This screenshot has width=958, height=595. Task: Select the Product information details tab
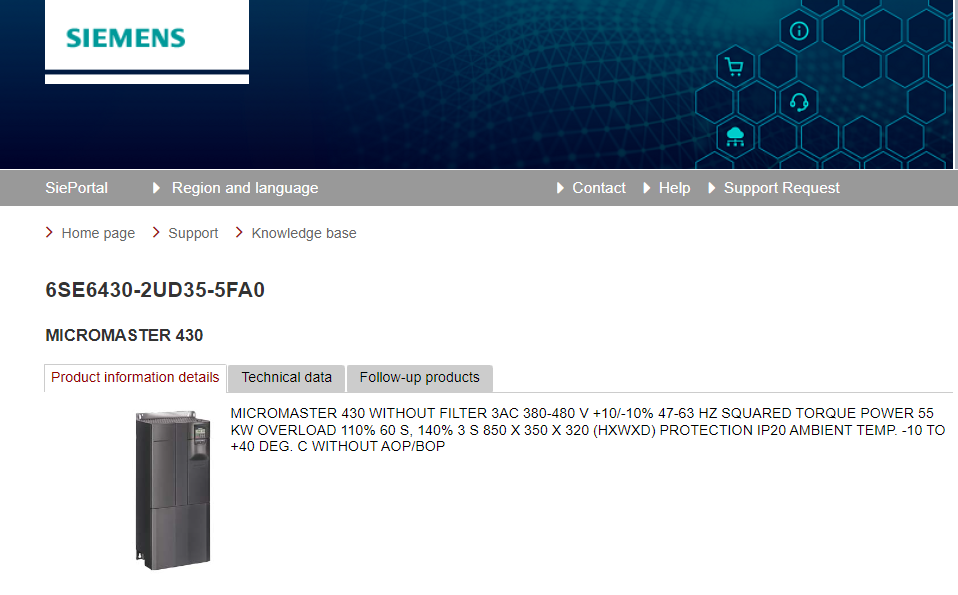(x=135, y=378)
